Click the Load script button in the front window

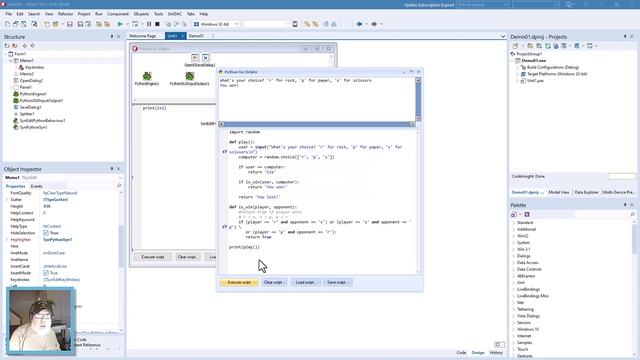(305, 282)
